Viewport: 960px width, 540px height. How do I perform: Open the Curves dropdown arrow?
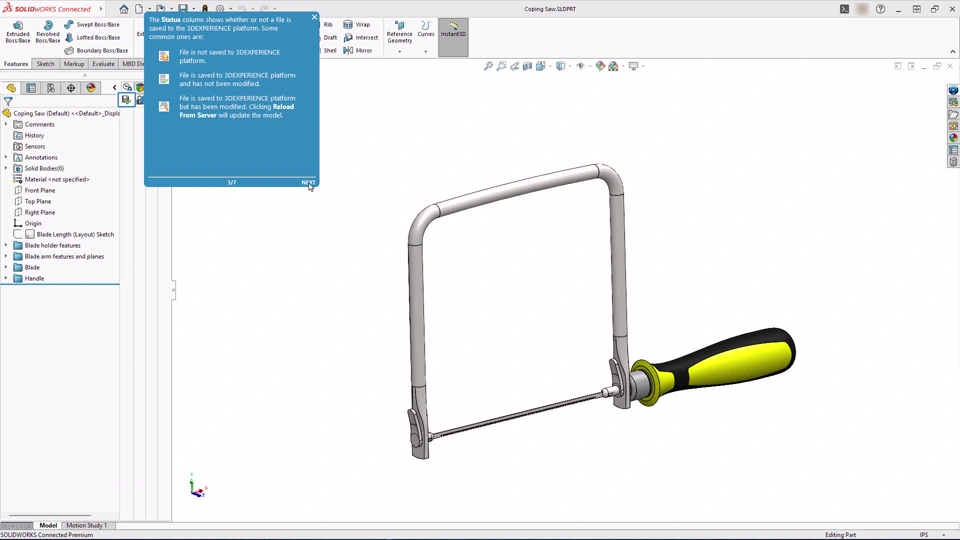[426, 51]
